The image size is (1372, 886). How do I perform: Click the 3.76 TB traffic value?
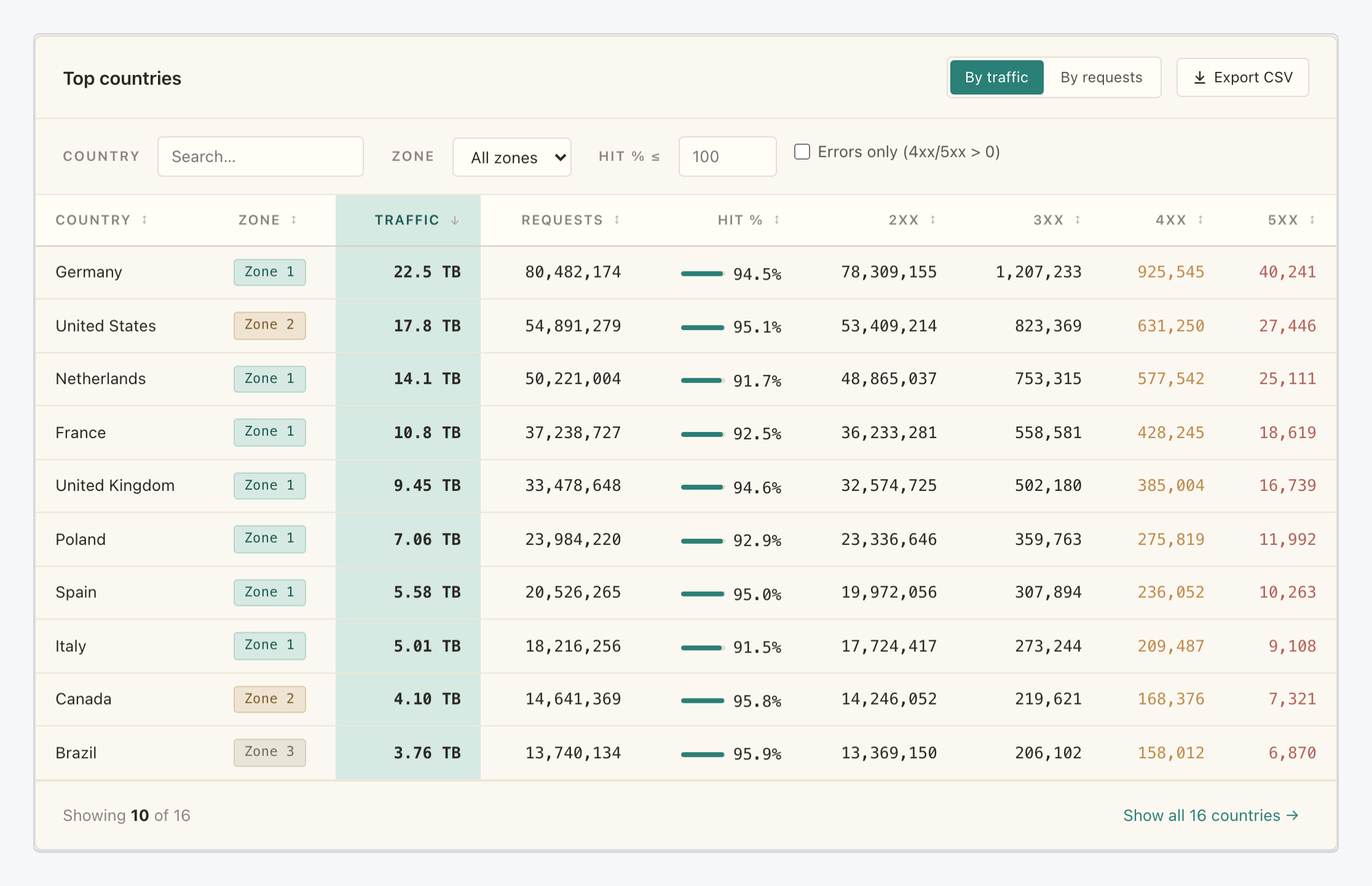[427, 753]
